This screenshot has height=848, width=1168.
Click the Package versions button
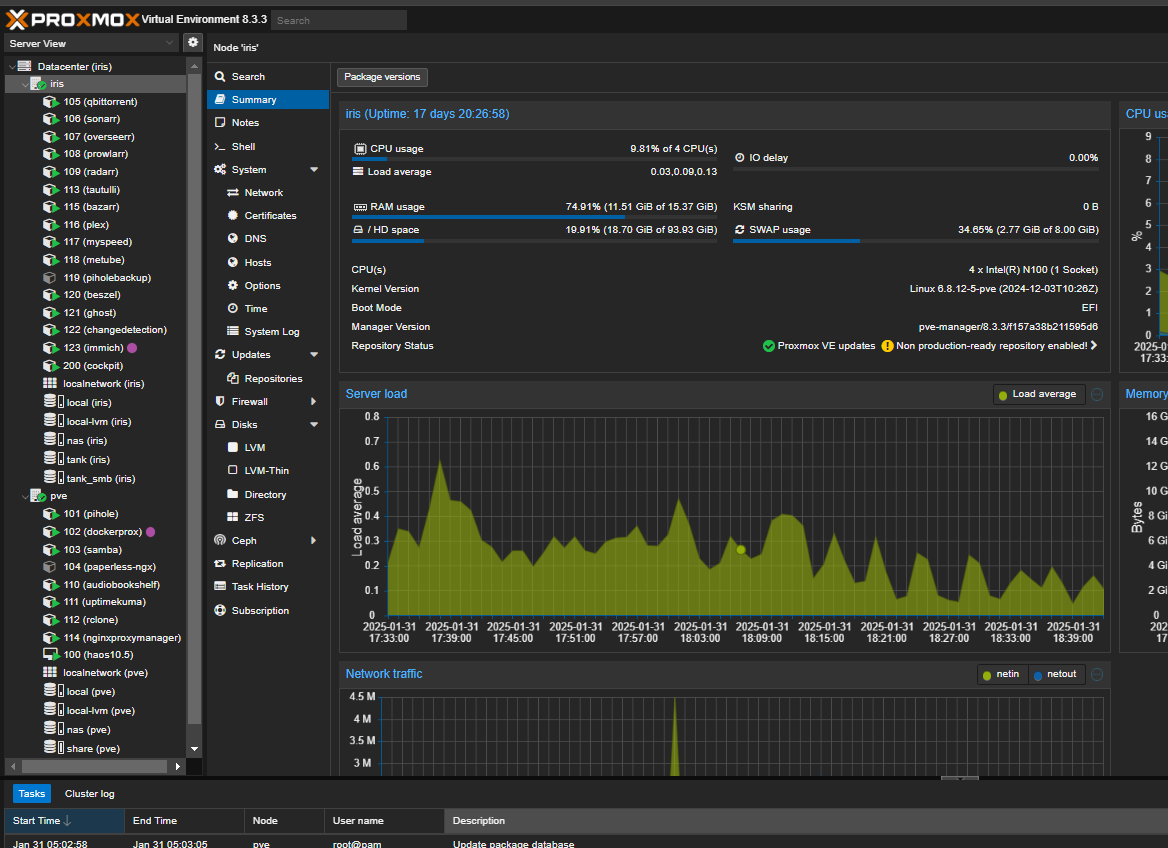(x=382, y=77)
